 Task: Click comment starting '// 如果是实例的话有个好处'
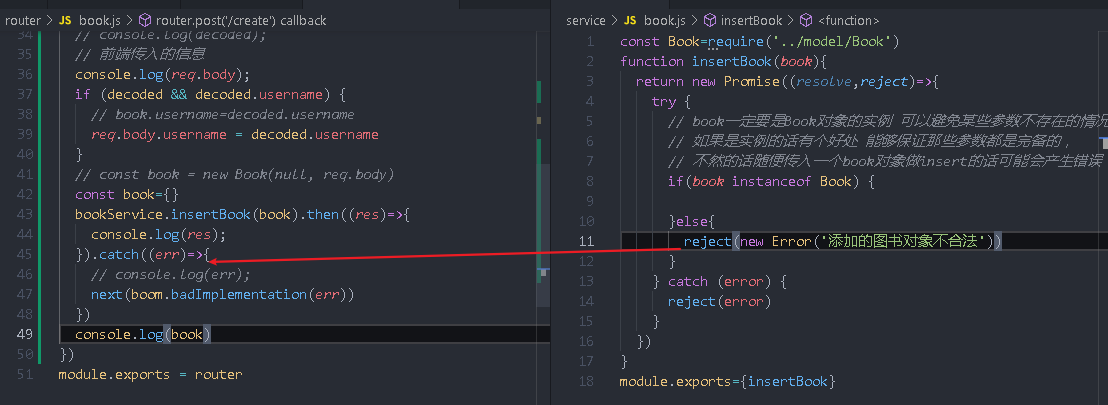click(870, 141)
